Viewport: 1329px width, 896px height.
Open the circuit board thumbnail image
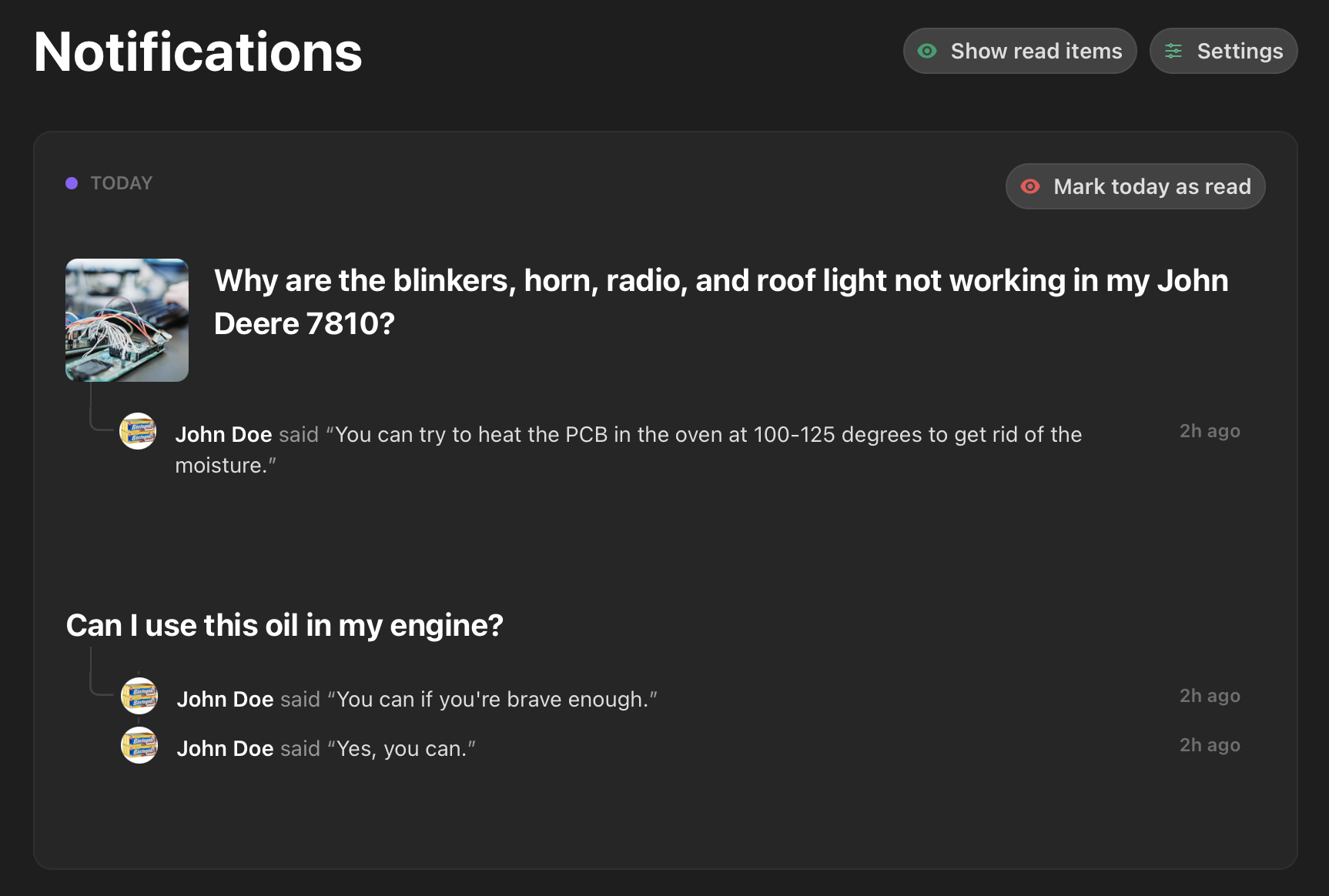(127, 320)
